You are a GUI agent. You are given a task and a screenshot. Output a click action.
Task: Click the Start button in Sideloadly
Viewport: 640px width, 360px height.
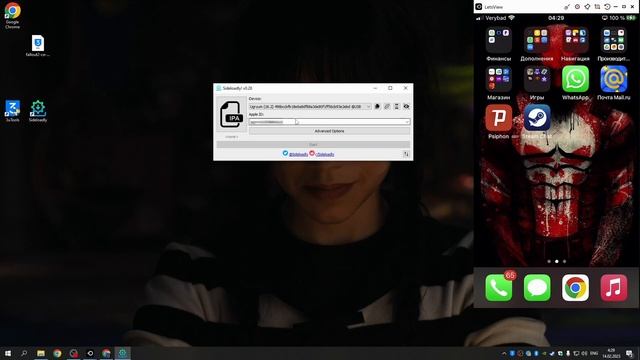click(x=313, y=144)
